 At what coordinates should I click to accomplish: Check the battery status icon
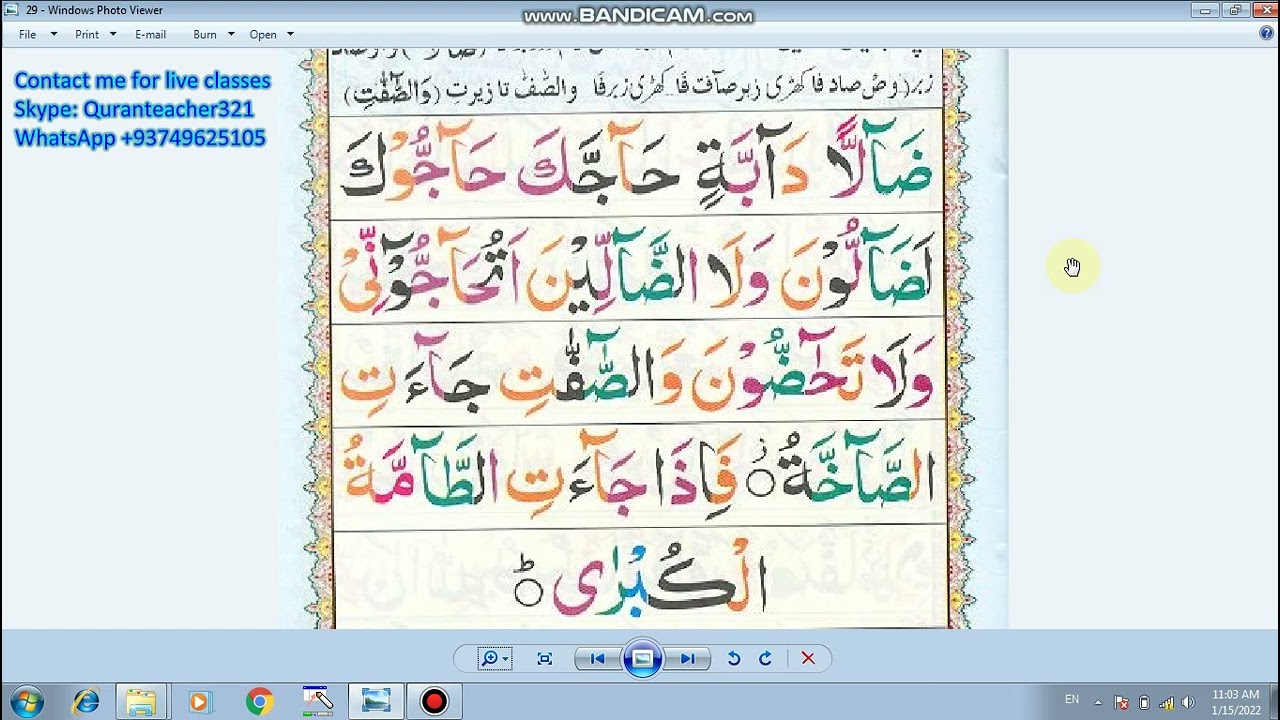pyautogui.click(x=1144, y=702)
